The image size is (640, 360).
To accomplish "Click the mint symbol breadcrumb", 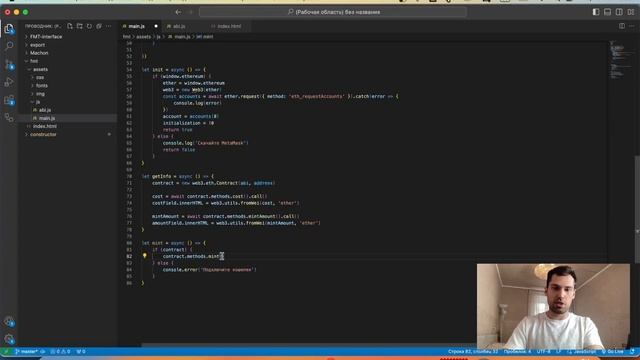I will (204, 37).
